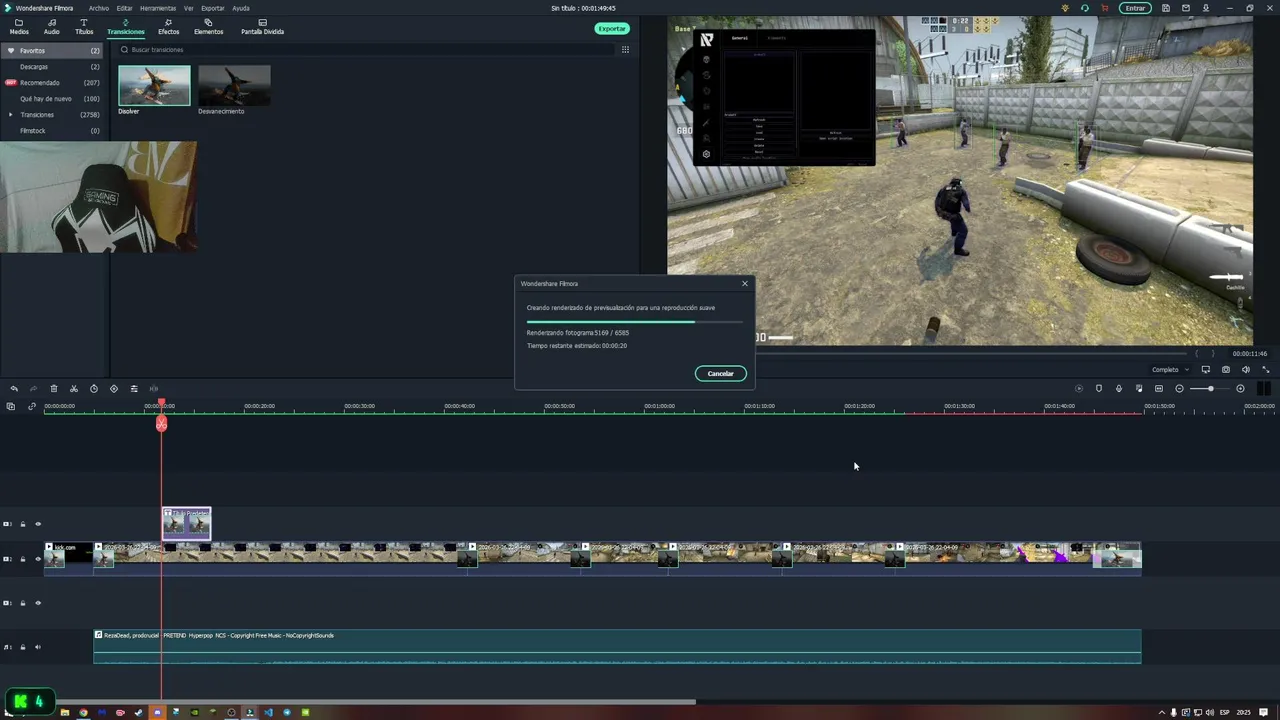Viewport: 1280px width, 720px height.
Task: Toggle the auto ripple link icon
Action: (31, 406)
